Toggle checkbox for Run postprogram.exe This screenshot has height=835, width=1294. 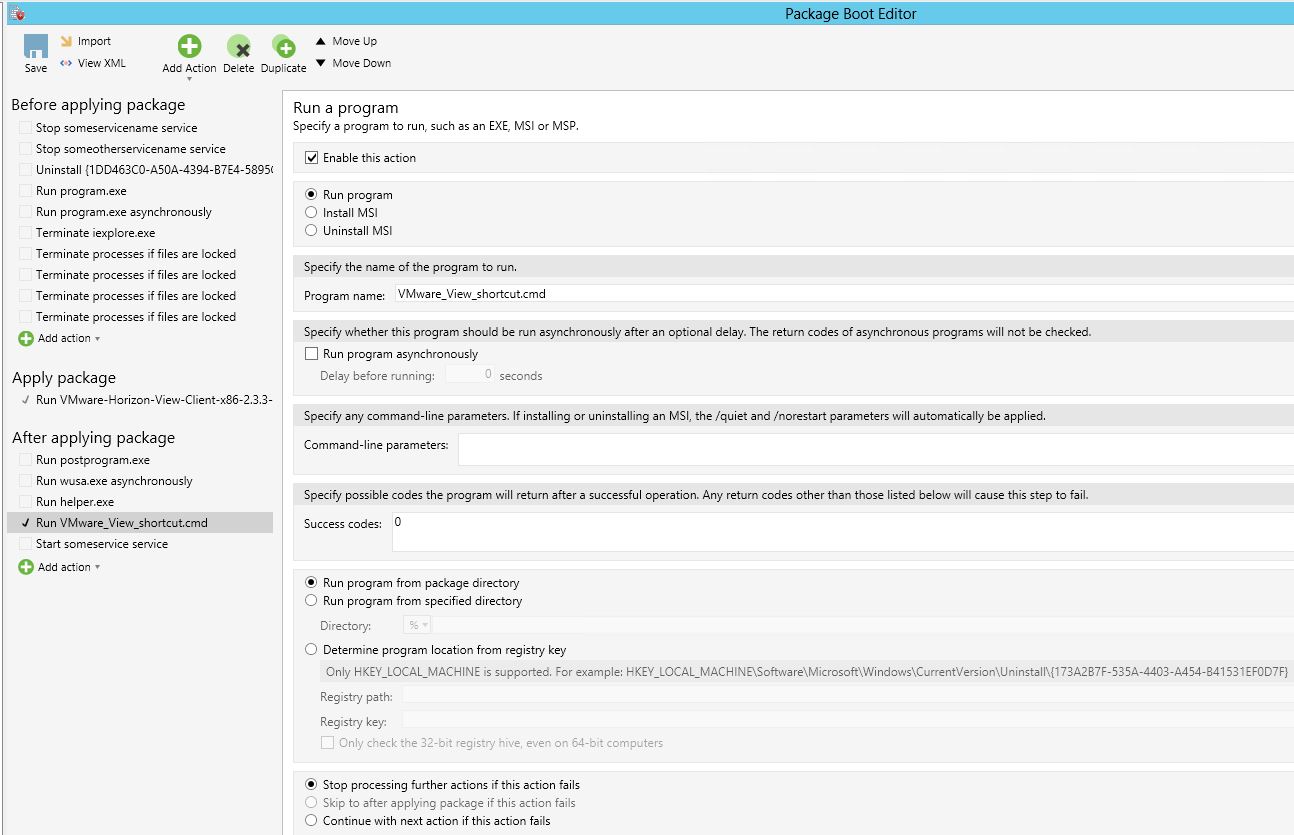point(25,460)
